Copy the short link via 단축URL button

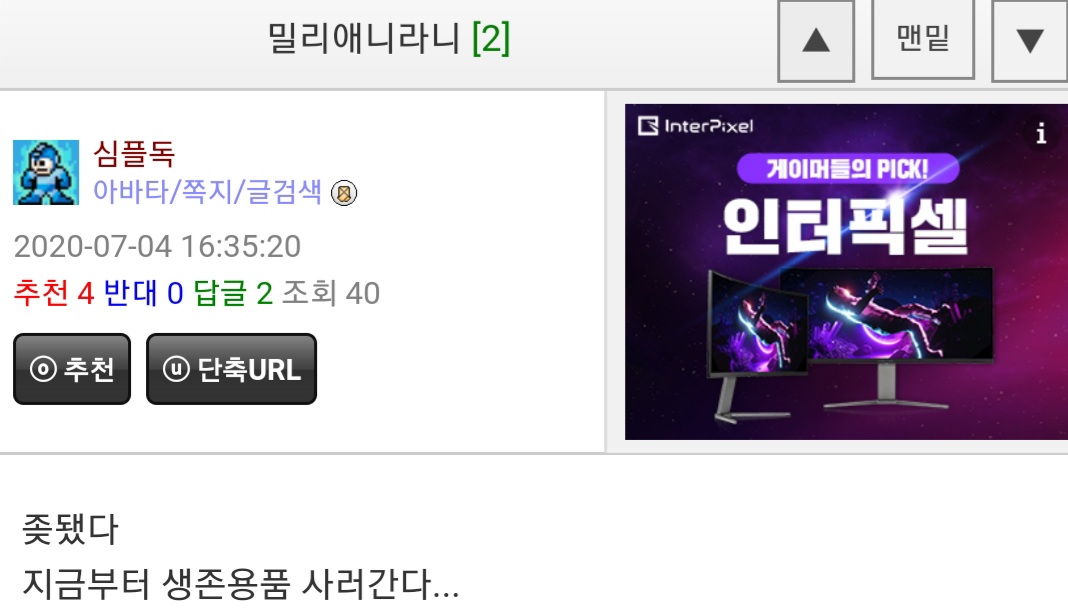point(232,369)
